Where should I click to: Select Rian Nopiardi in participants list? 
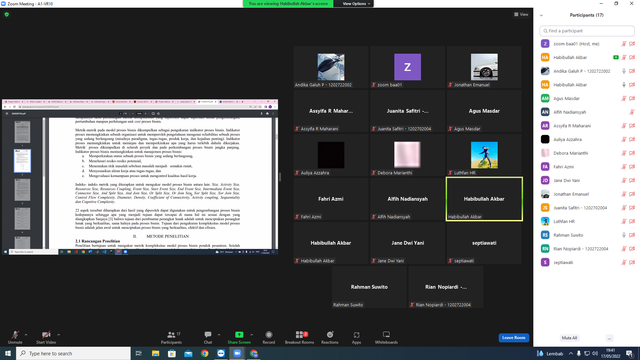tap(587, 249)
